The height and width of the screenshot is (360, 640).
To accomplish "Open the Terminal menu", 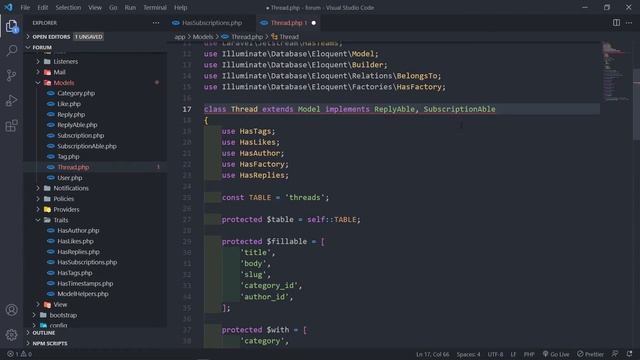I will (155, 8).
